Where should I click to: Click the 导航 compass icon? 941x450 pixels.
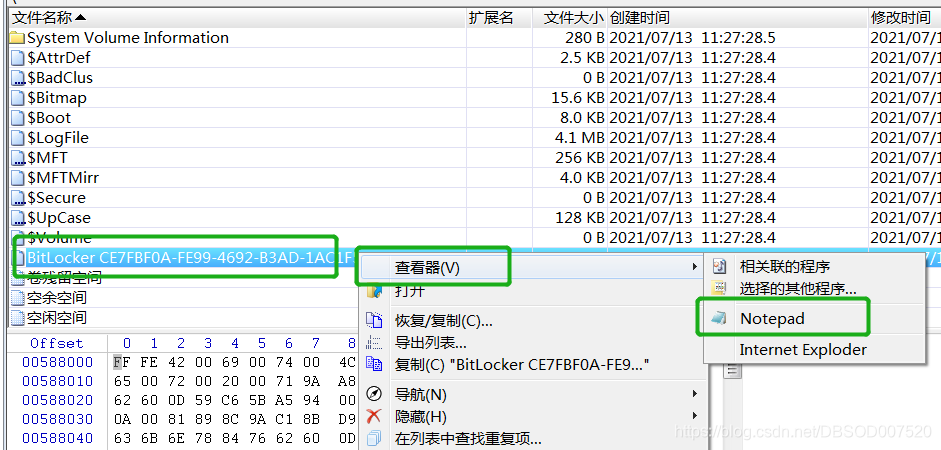374,394
